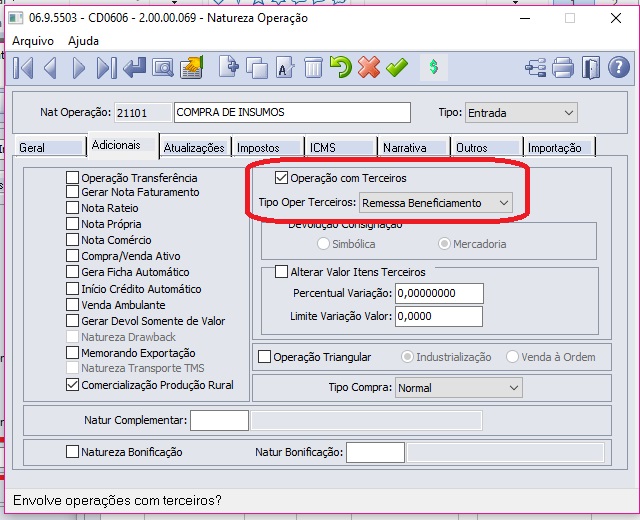Click the application icon in the title bar
The image size is (640, 520).
click(16, 18)
